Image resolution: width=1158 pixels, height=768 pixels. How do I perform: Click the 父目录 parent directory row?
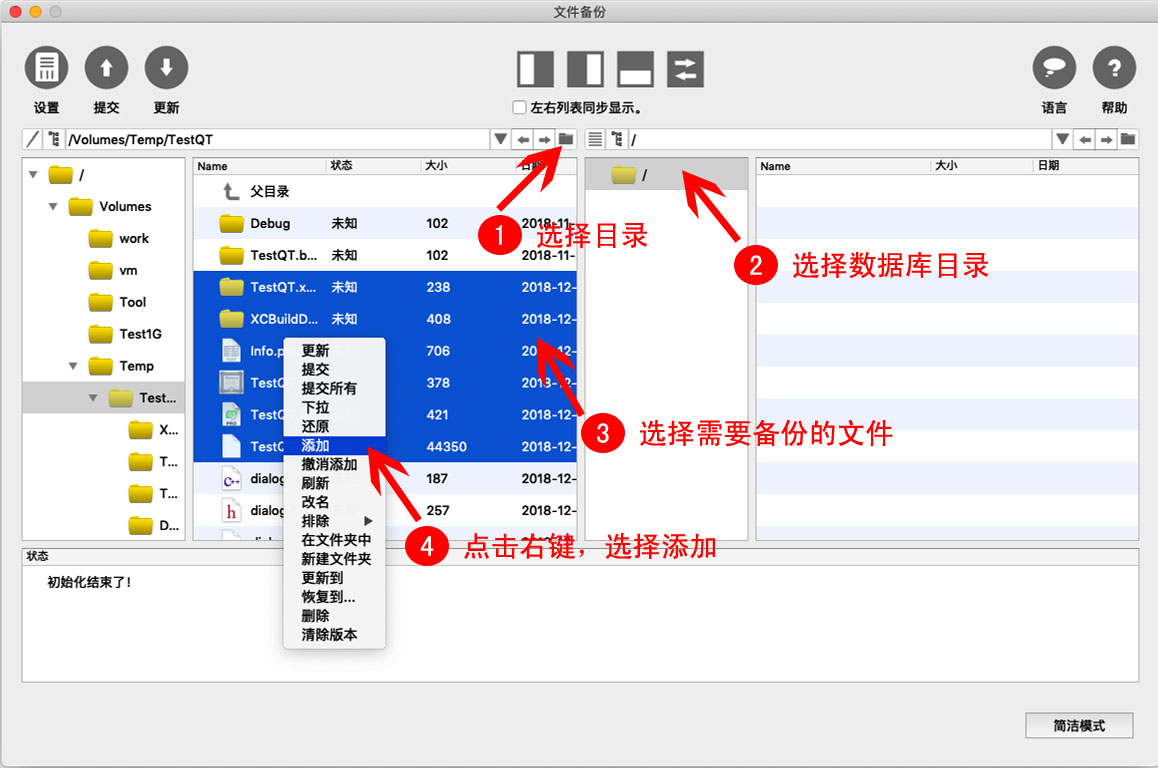[x=385, y=191]
